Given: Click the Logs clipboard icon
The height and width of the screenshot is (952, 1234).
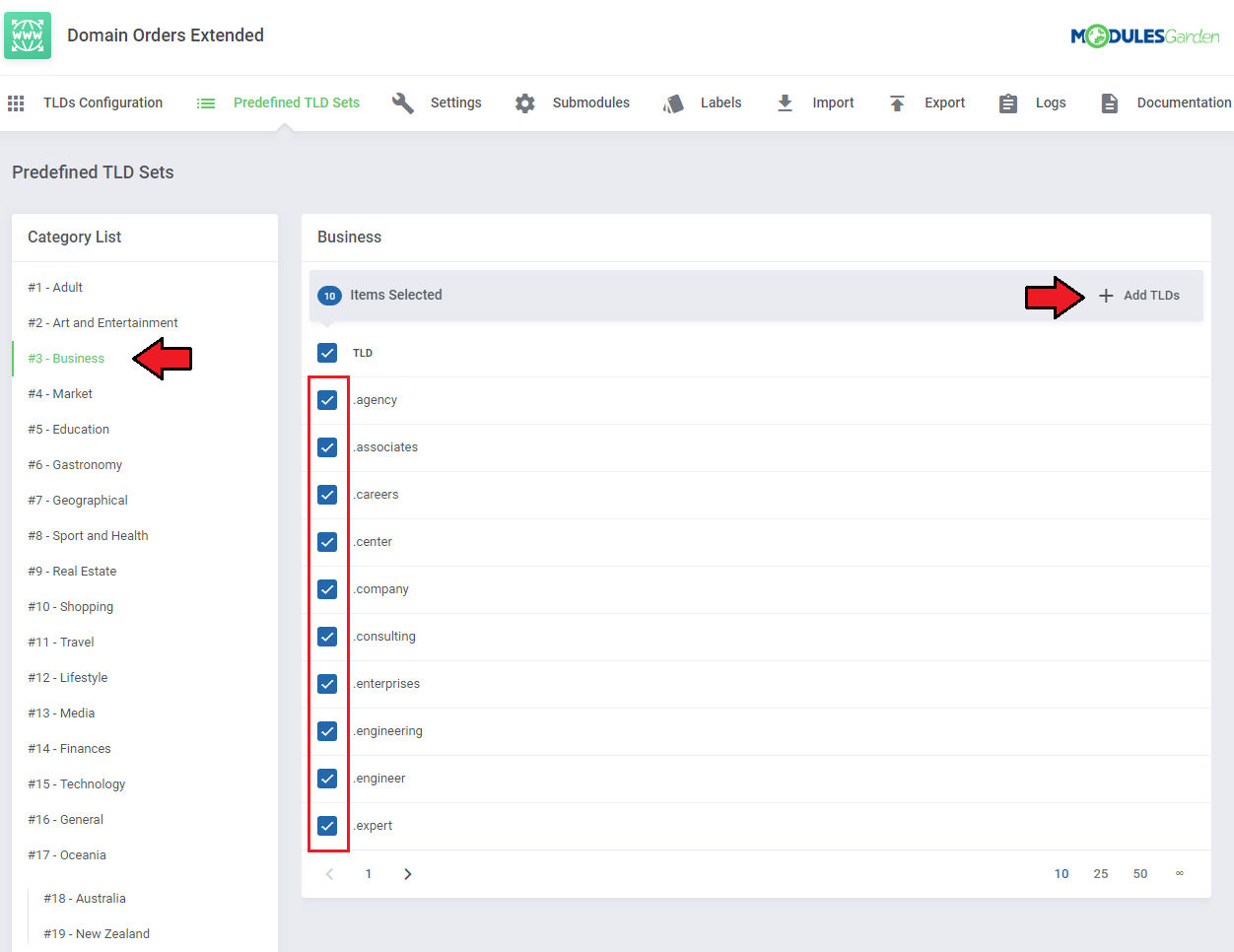Looking at the screenshot, I should tap(1008, 103).
